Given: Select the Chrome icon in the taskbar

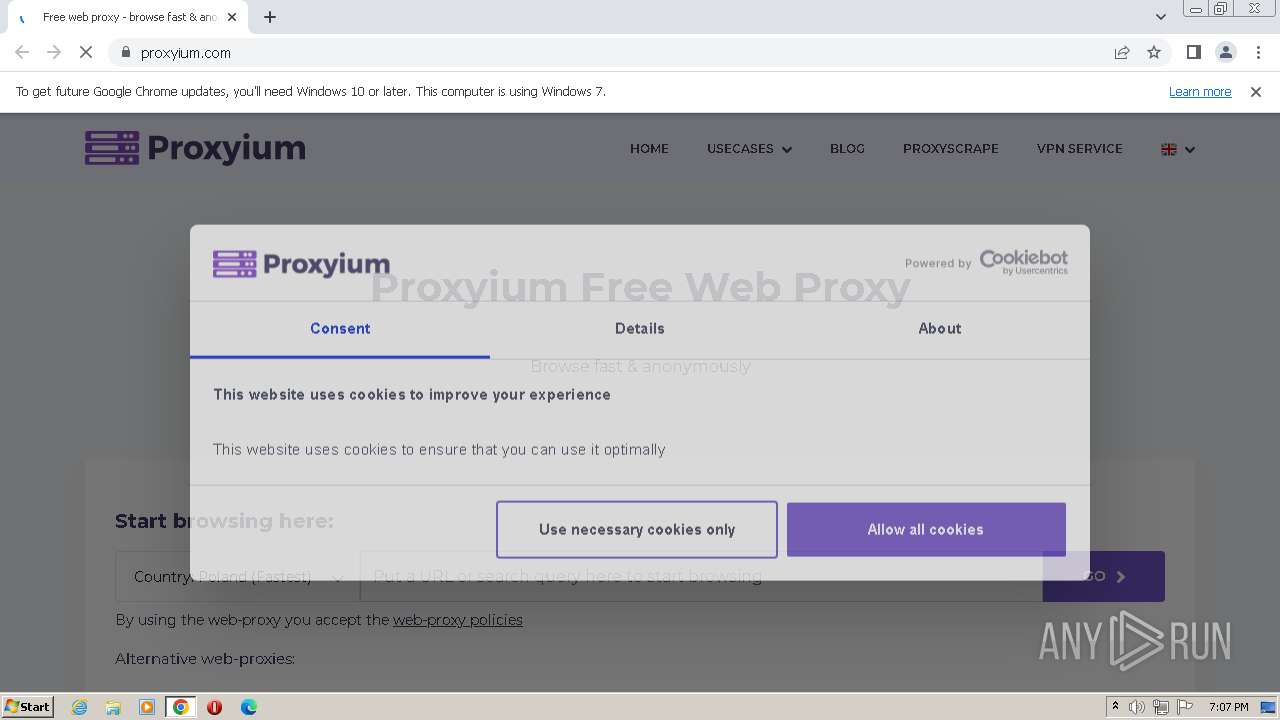Looking at the screenshot, I should pyautogui.click(x=181, y=707).
